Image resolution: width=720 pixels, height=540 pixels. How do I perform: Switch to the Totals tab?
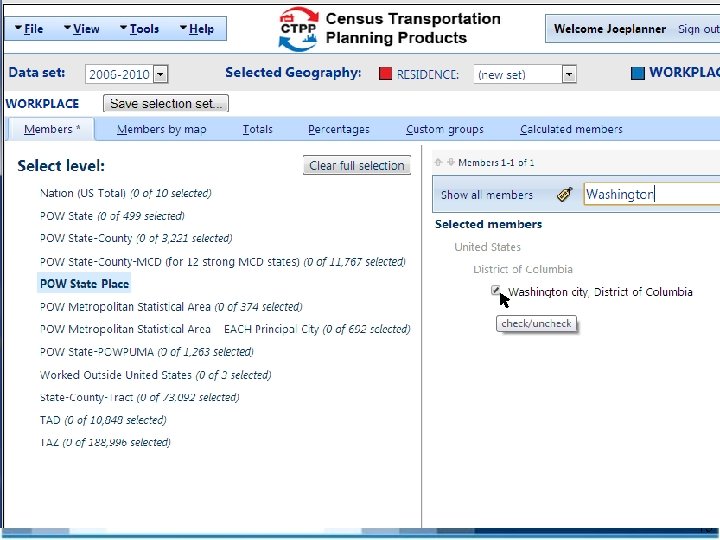point(257,129)
